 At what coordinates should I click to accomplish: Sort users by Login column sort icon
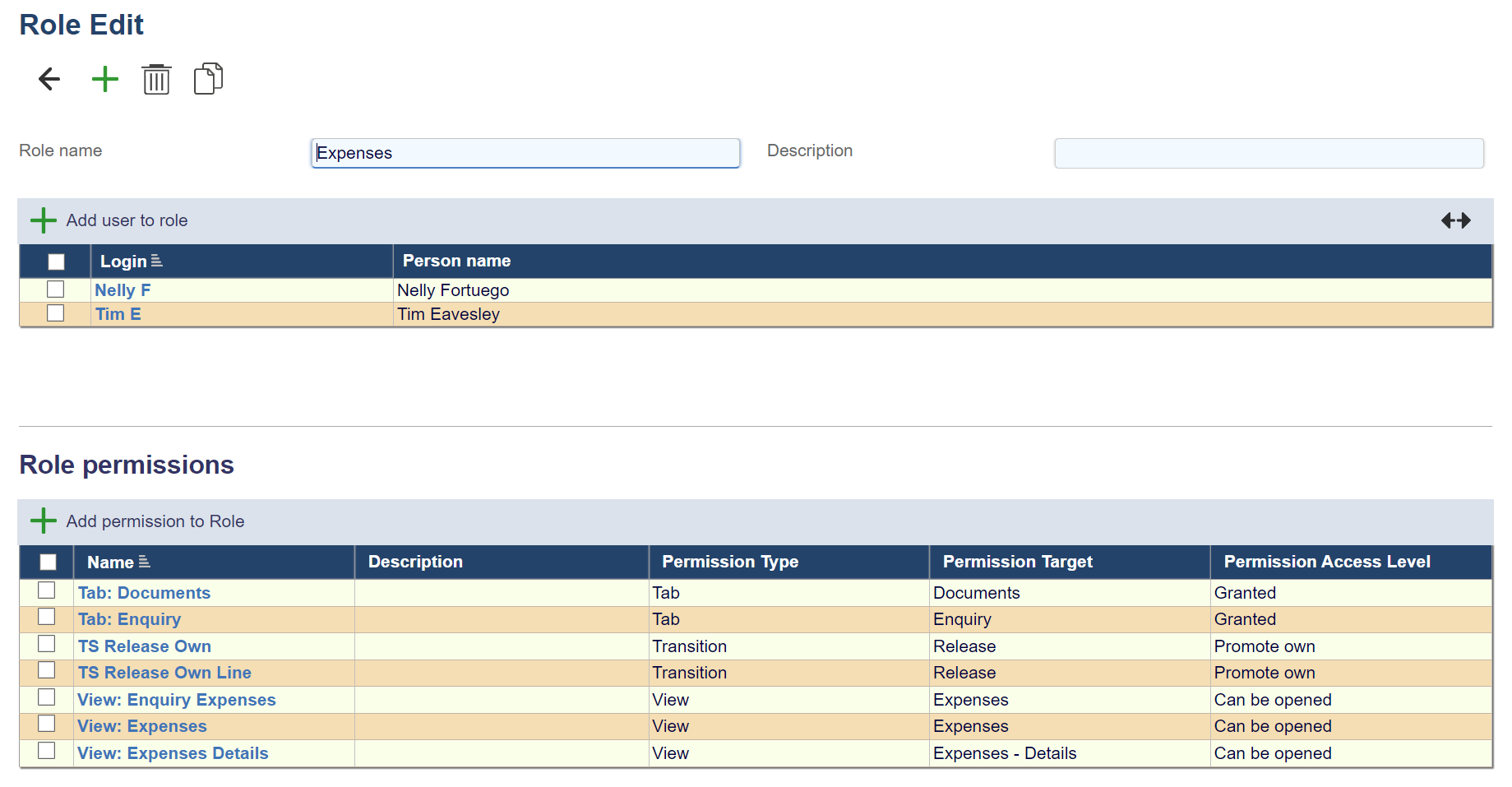click(156, 262)
